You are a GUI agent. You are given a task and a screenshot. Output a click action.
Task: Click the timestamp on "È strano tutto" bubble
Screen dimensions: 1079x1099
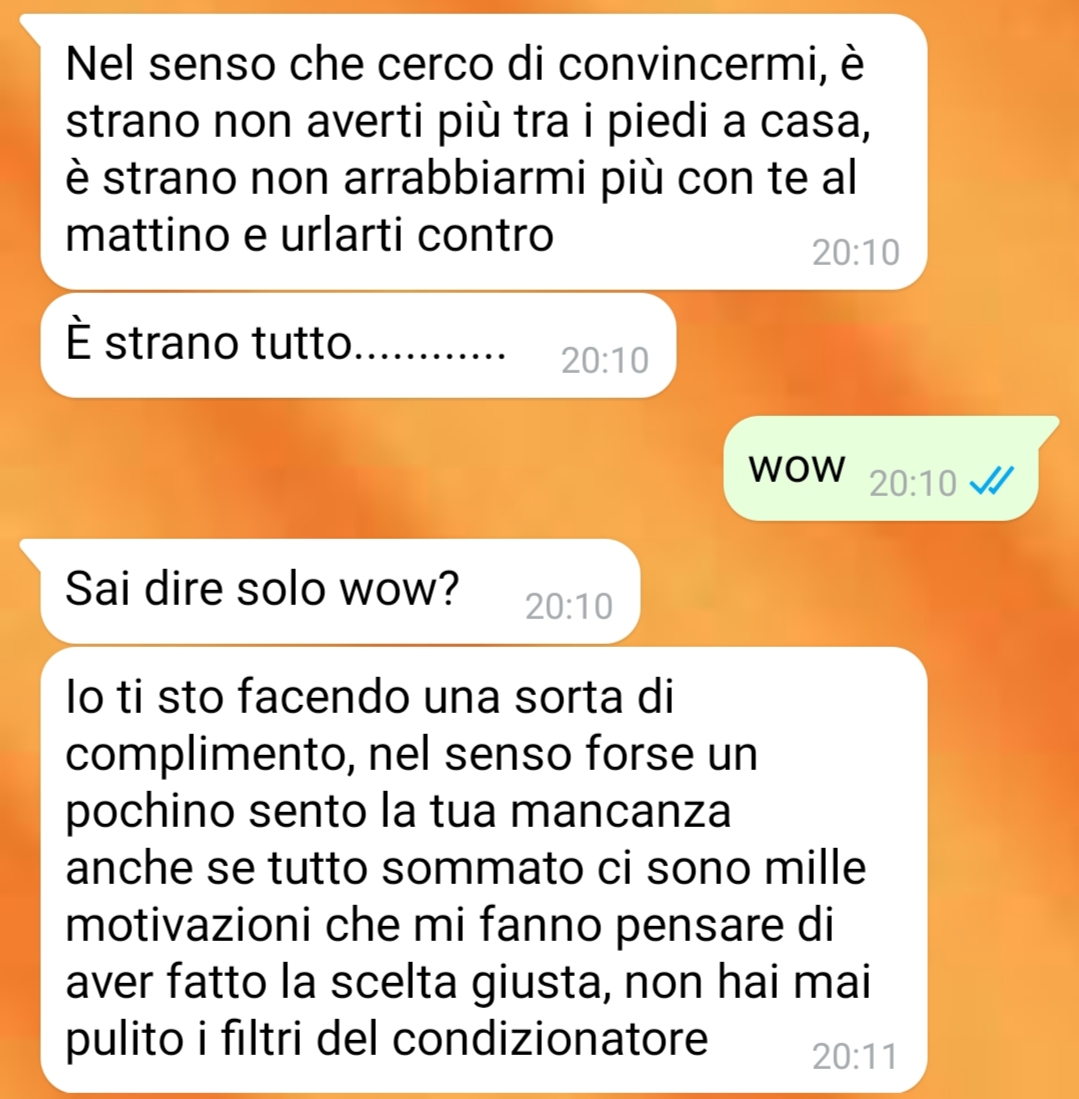click(605, 360)
